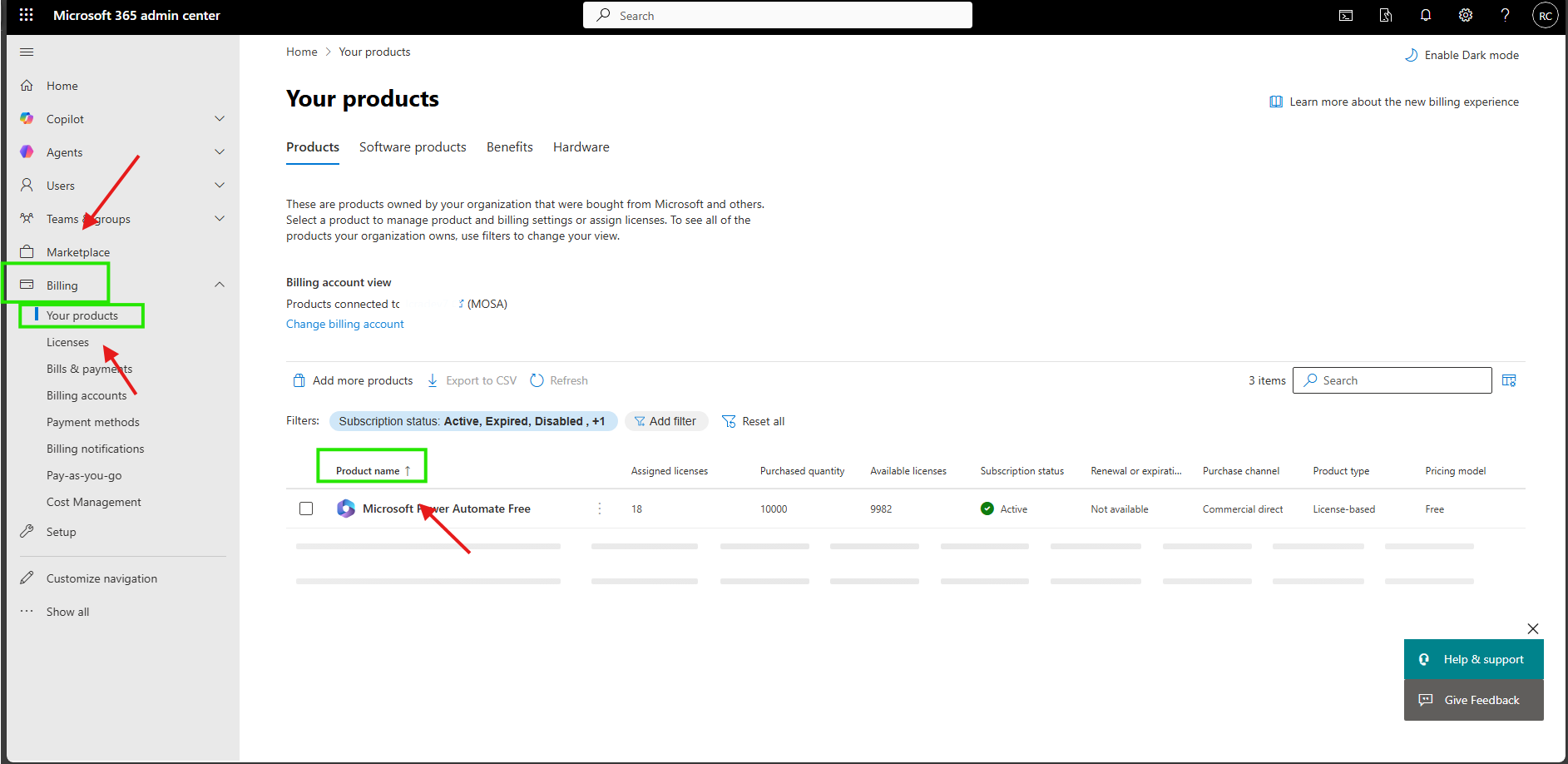1568x764 pixels.
Task: Click the Purchased quantity column header
Action: (803, 471)
